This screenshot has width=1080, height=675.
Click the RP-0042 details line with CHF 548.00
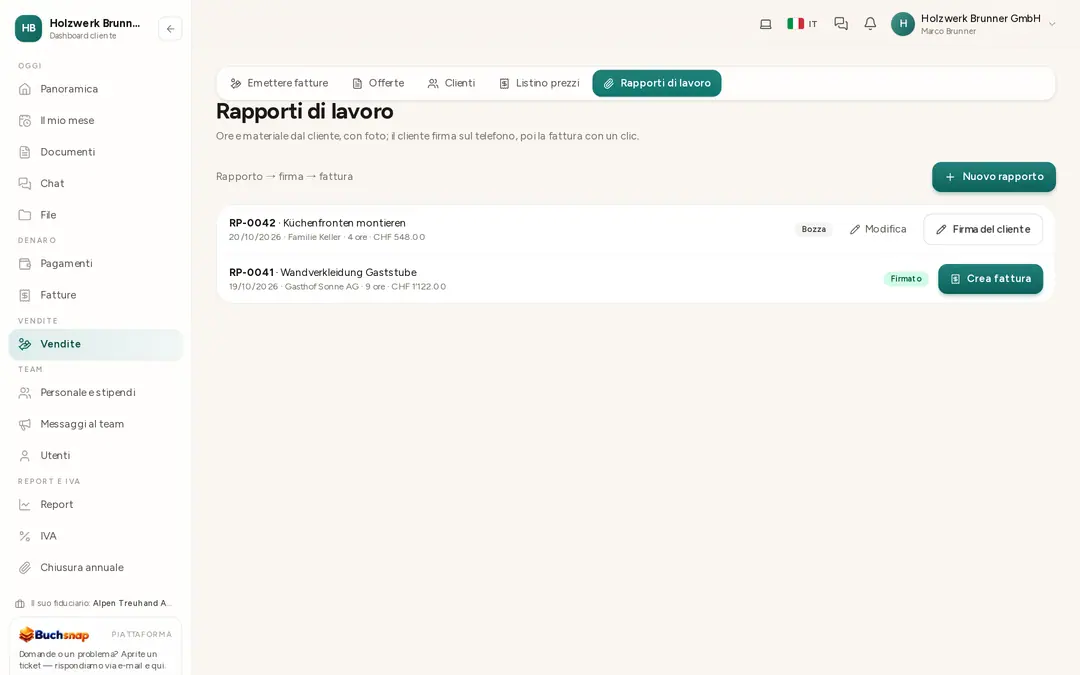click(327, 237)
